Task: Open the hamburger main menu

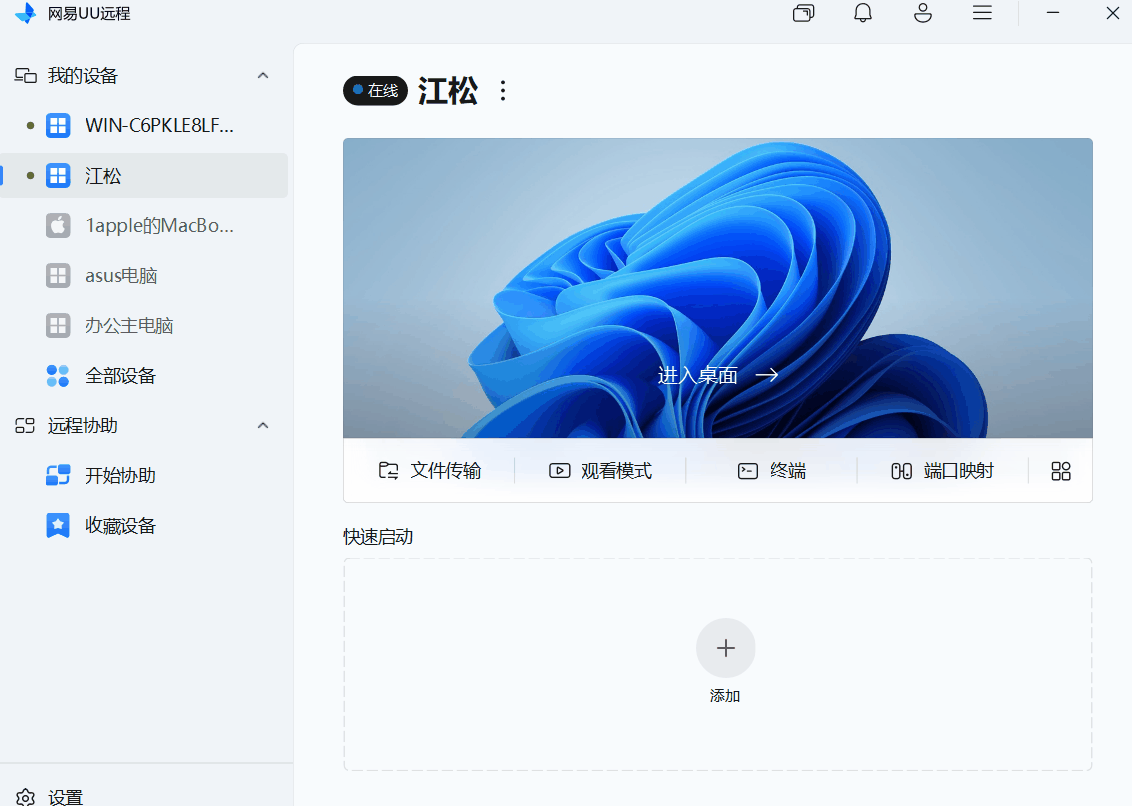Action: coord(982,12)
